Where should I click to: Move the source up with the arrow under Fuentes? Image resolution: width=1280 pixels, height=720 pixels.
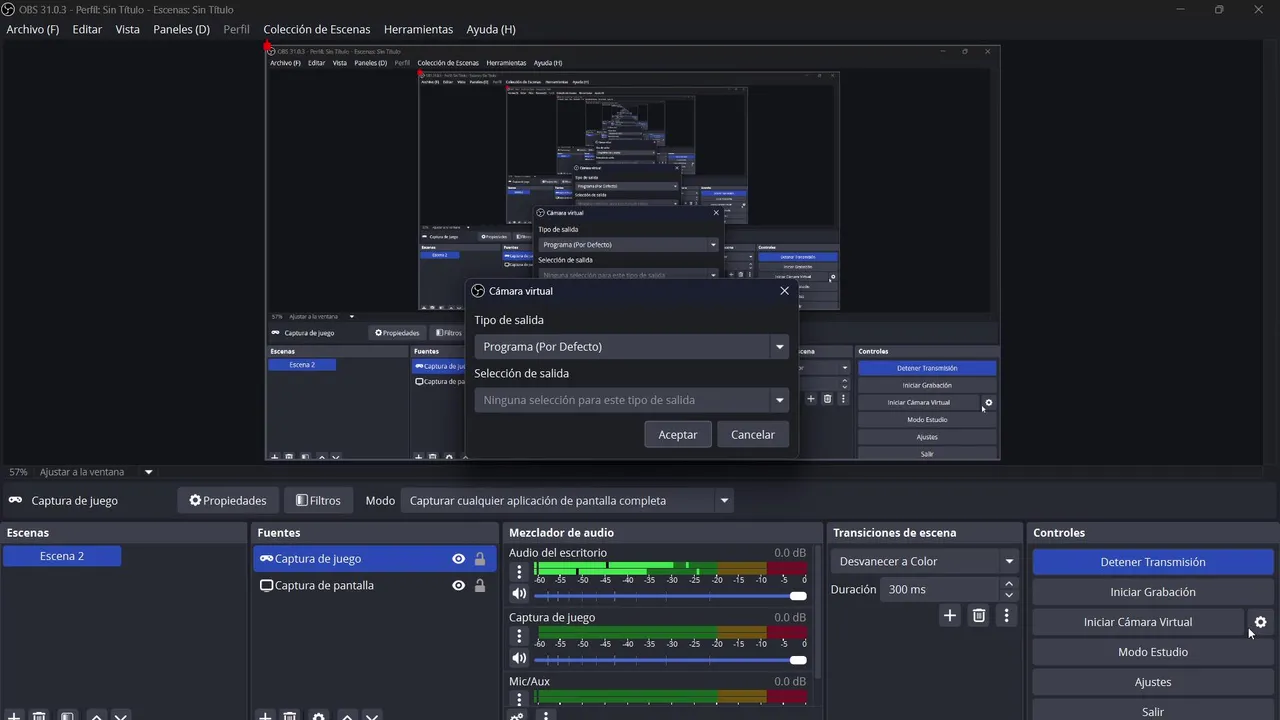[x=346, y=715]
